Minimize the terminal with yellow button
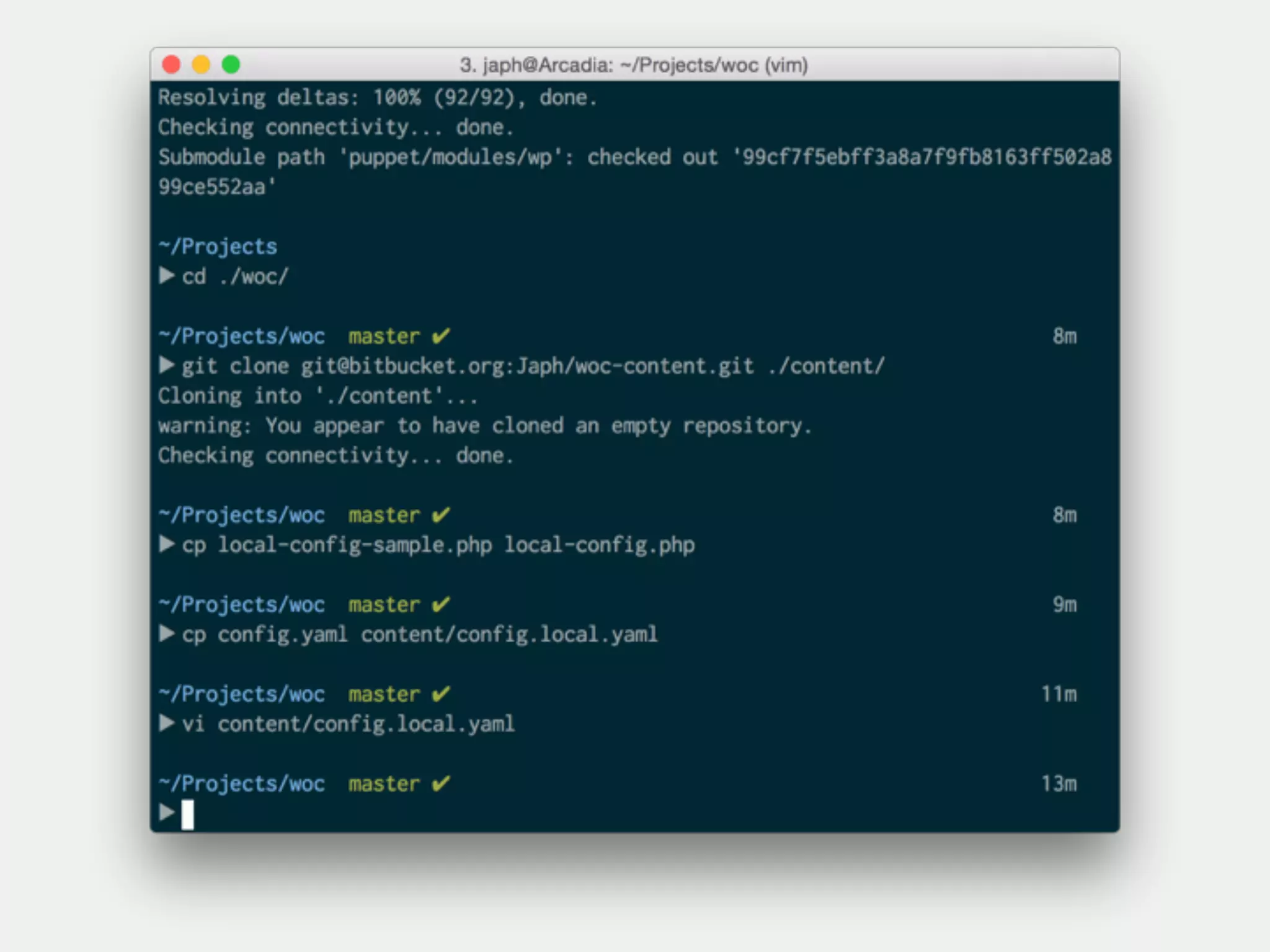This screenshot has width=1270, height=952. pyautogui.click(x=201, y=64)
